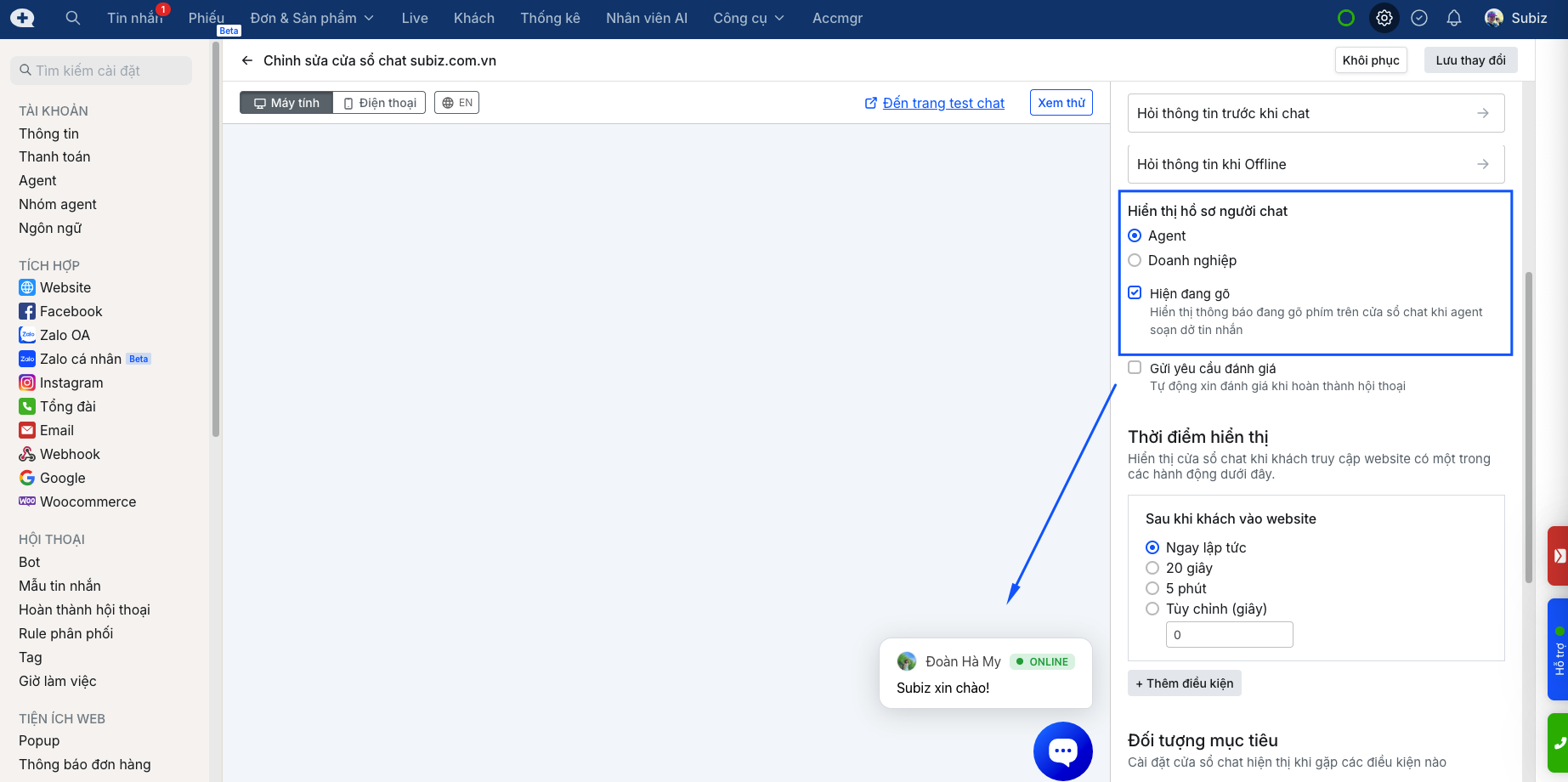This screenshot has height=782, width=1568.
Task: Select the 20 giây radio option
Action: tap(1152, 568)
